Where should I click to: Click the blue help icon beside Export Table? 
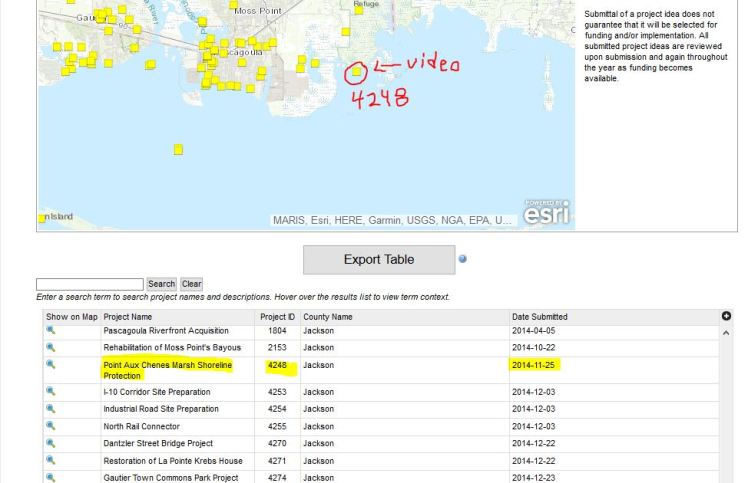(462, 259)
